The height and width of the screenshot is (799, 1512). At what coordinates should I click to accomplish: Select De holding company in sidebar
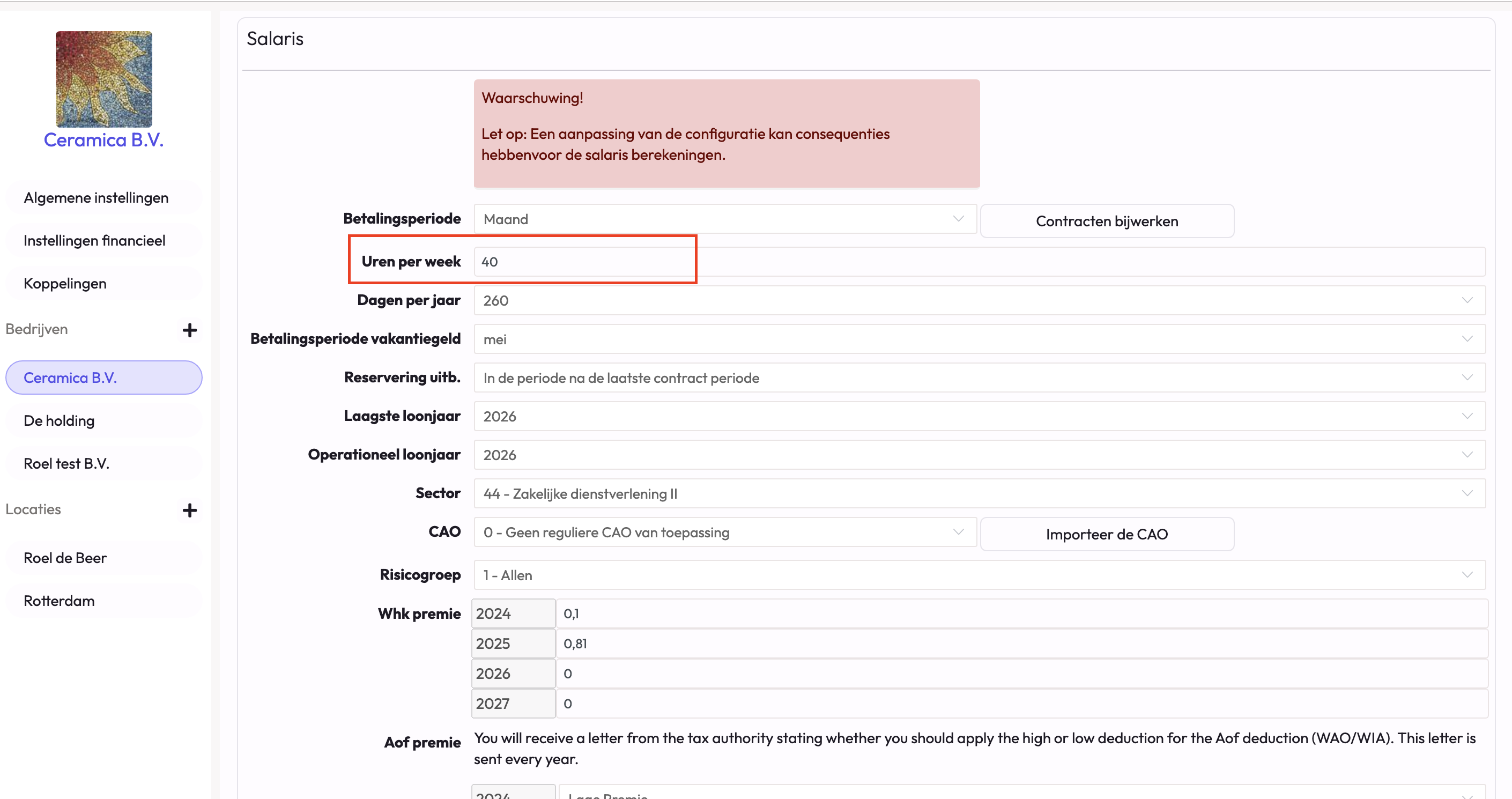[60, 421]
